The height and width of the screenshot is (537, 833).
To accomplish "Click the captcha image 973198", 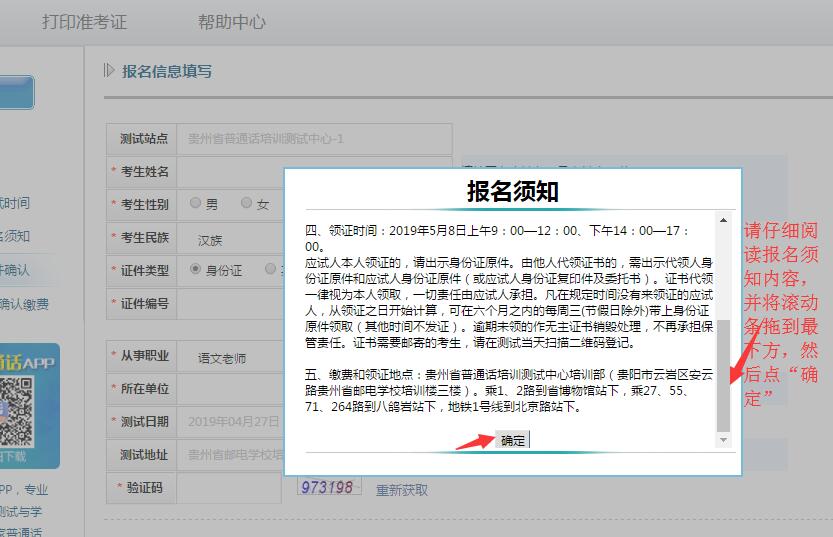I will click(x=327, y=488).
